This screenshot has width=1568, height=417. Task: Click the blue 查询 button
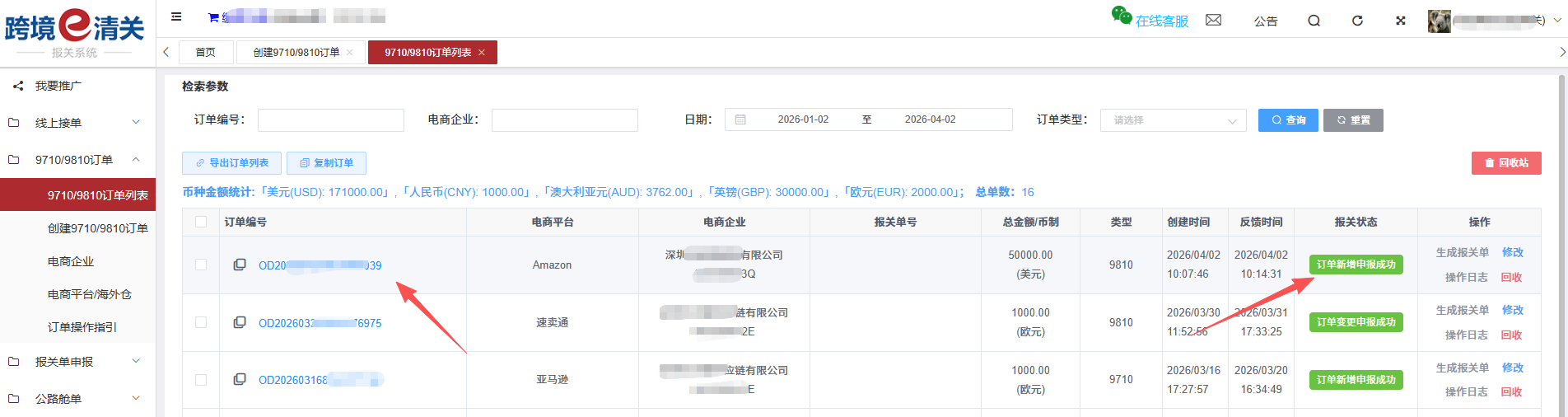pyautogui.click(x=1287, y=120)
